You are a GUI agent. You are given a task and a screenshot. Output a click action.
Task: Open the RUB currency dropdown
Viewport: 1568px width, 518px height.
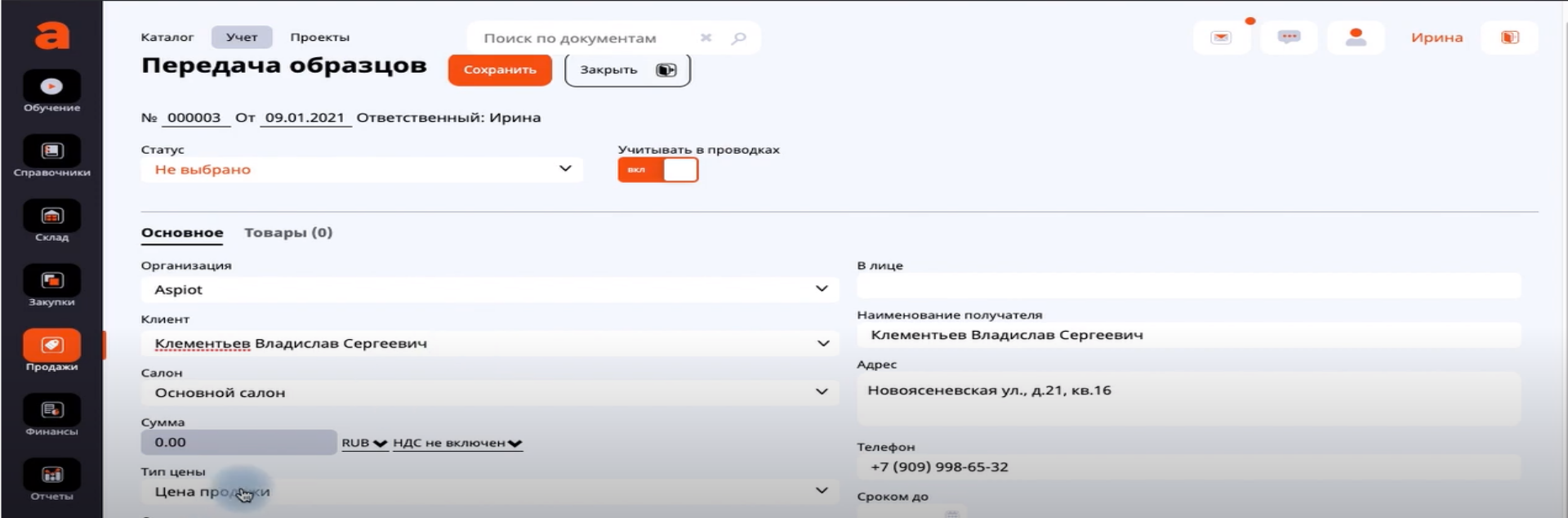[363, 443]
